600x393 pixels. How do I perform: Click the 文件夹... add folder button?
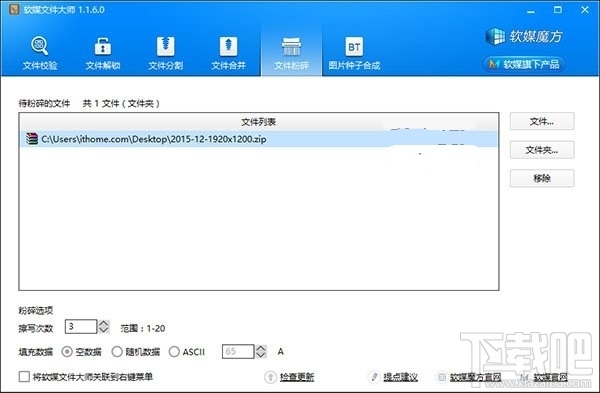point(542,150)
